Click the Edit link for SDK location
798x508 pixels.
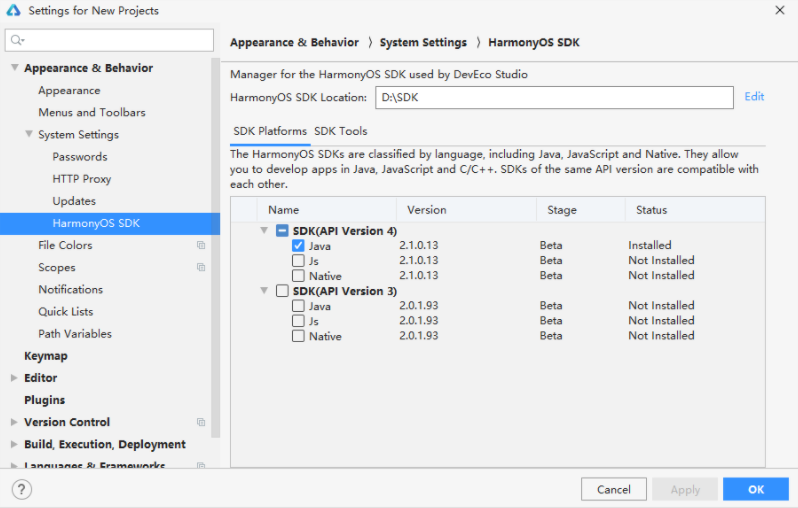point(754,97)
